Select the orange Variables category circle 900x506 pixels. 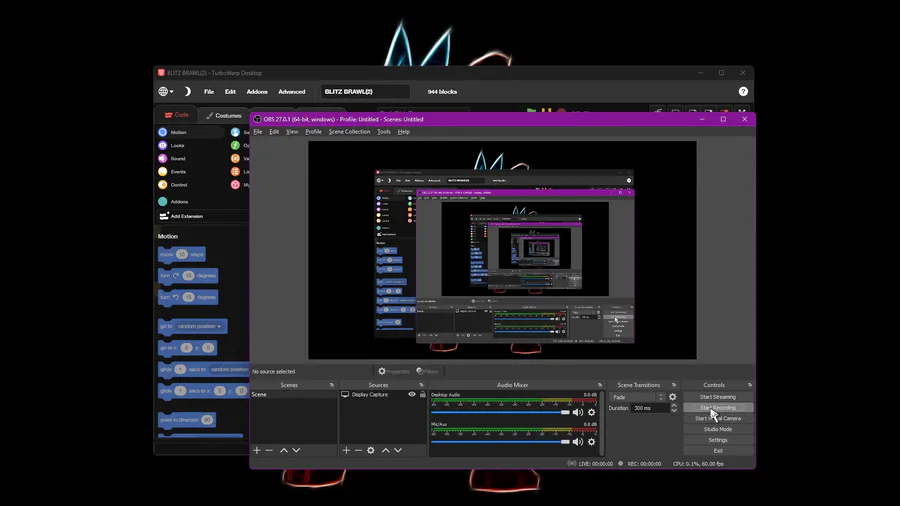[x=235, y=158]
